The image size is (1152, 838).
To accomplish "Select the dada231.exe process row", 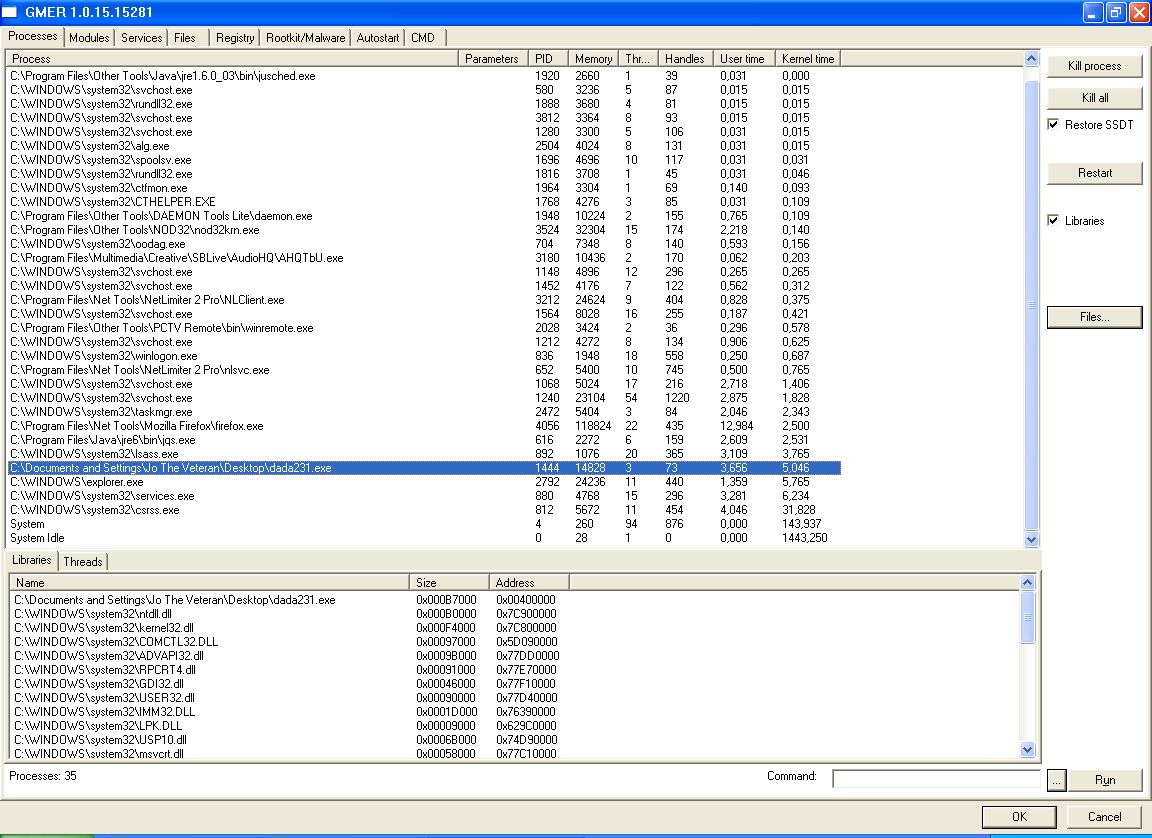I will 424,468.
